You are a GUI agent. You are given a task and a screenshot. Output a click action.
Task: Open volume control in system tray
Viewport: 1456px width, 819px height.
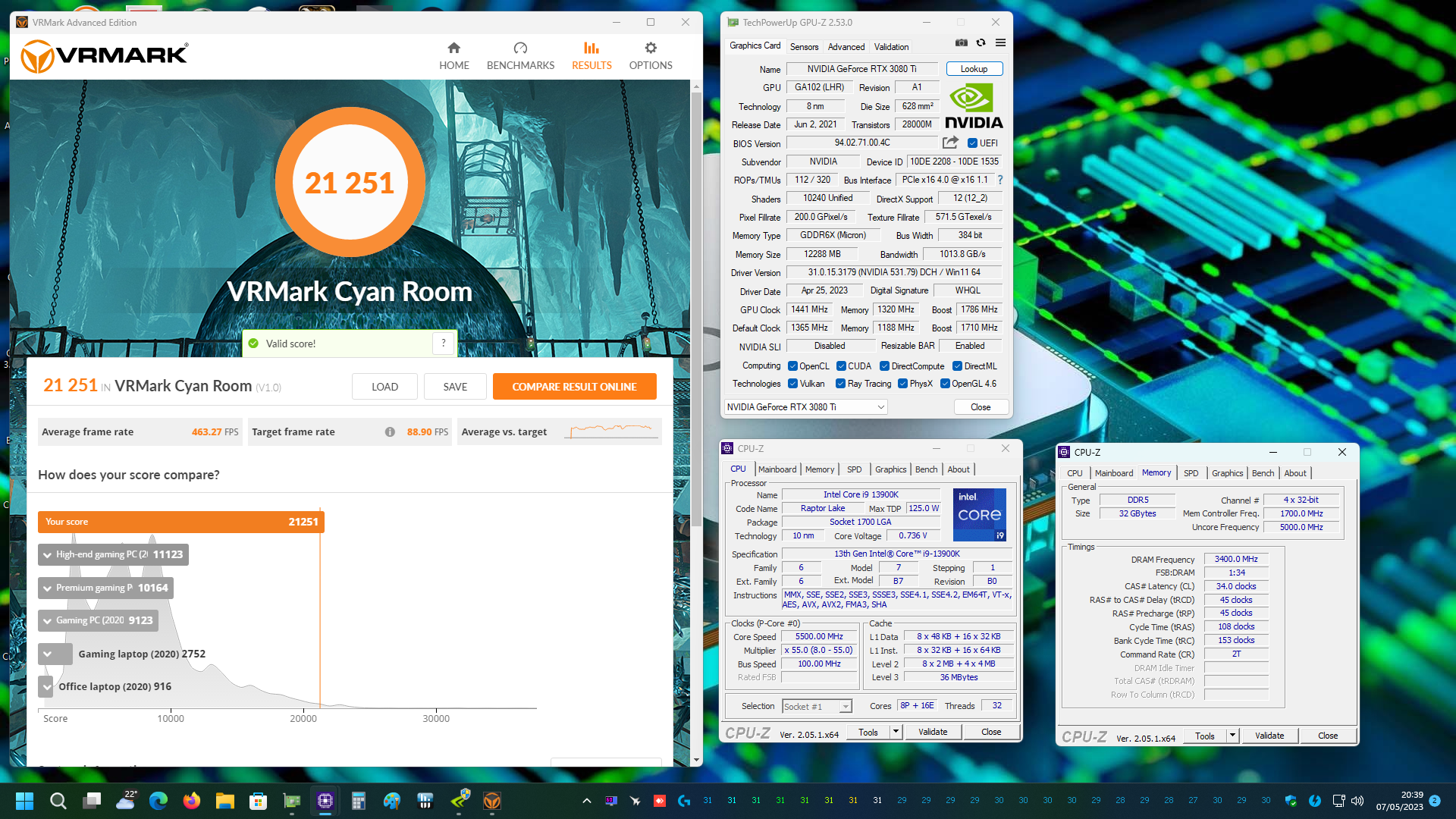pyautogui.click(x=1357, y=801)
